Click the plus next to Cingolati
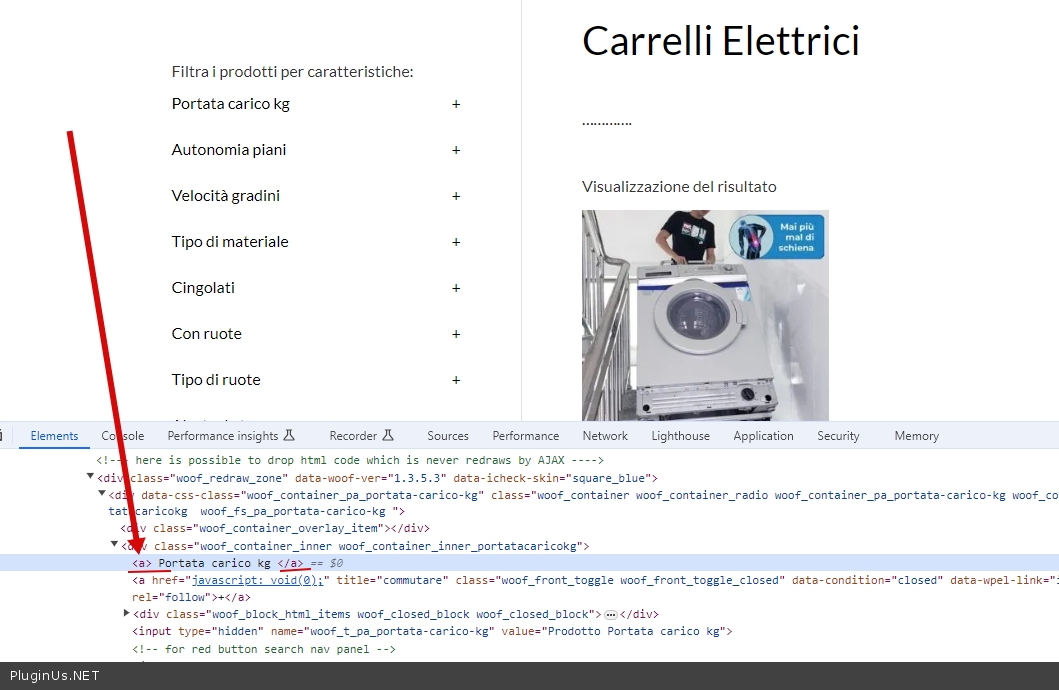 click(x=456, y=288)
